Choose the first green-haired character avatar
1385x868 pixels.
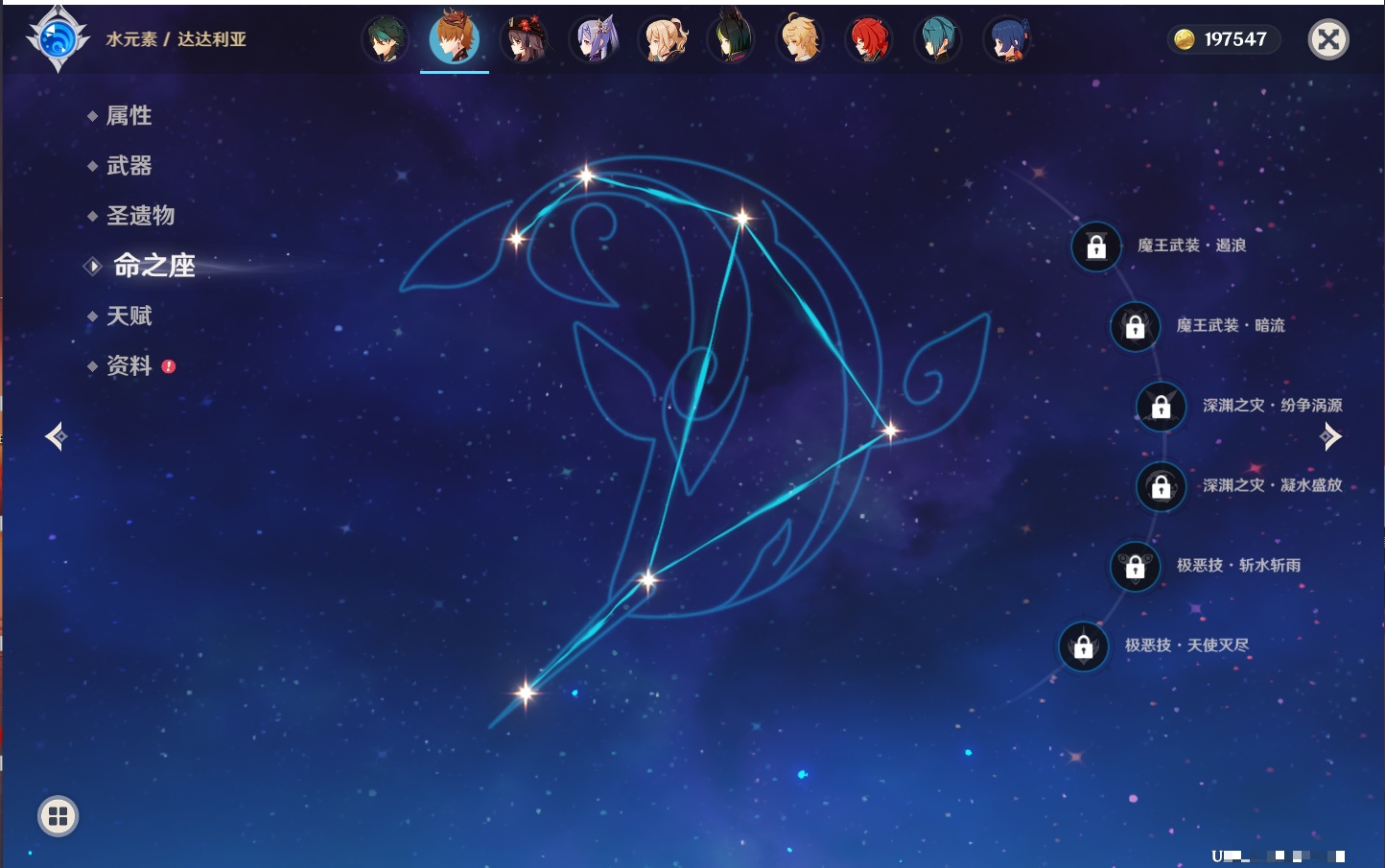point(386,40)
